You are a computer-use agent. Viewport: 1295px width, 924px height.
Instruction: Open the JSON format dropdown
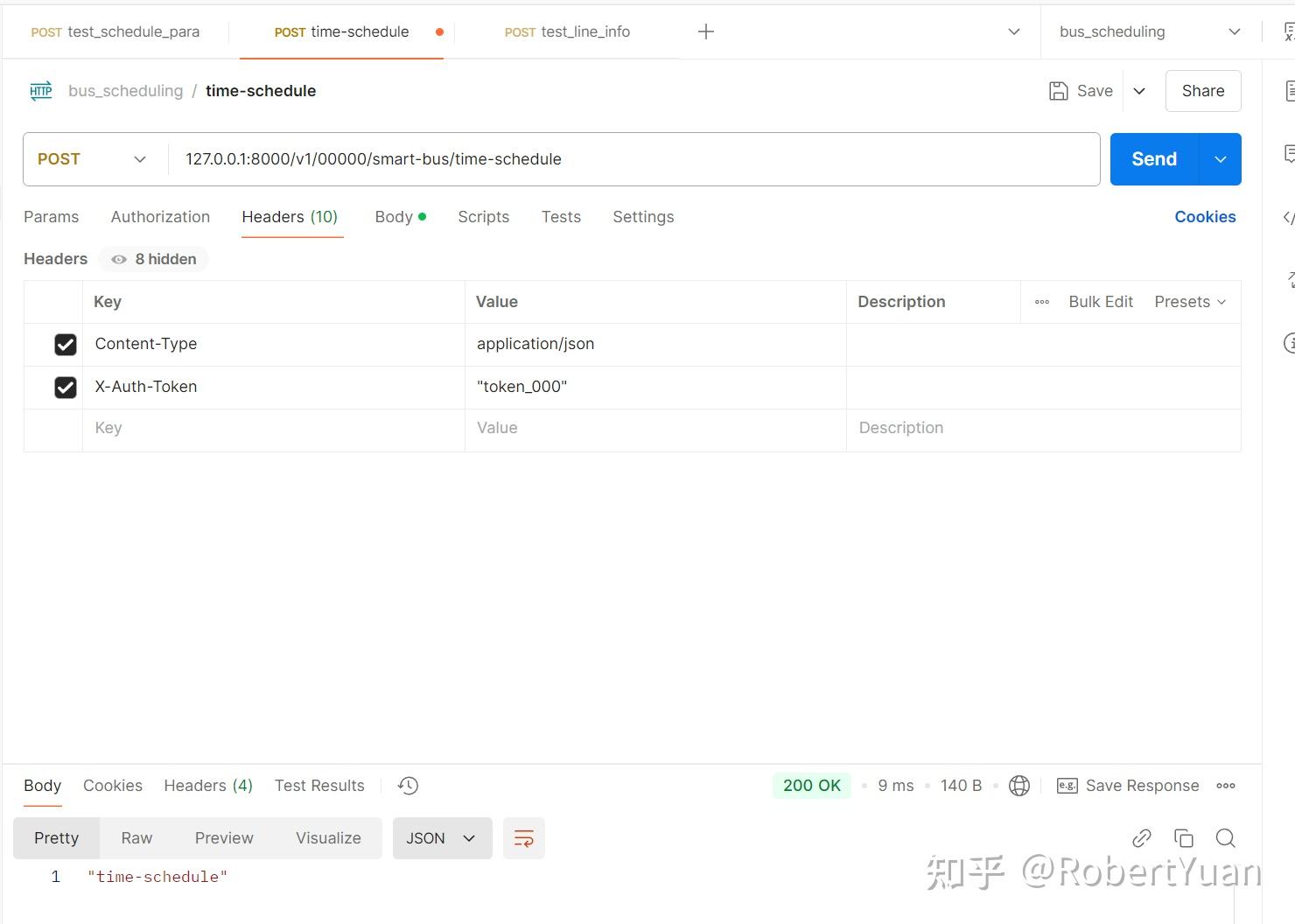[442, 838]
